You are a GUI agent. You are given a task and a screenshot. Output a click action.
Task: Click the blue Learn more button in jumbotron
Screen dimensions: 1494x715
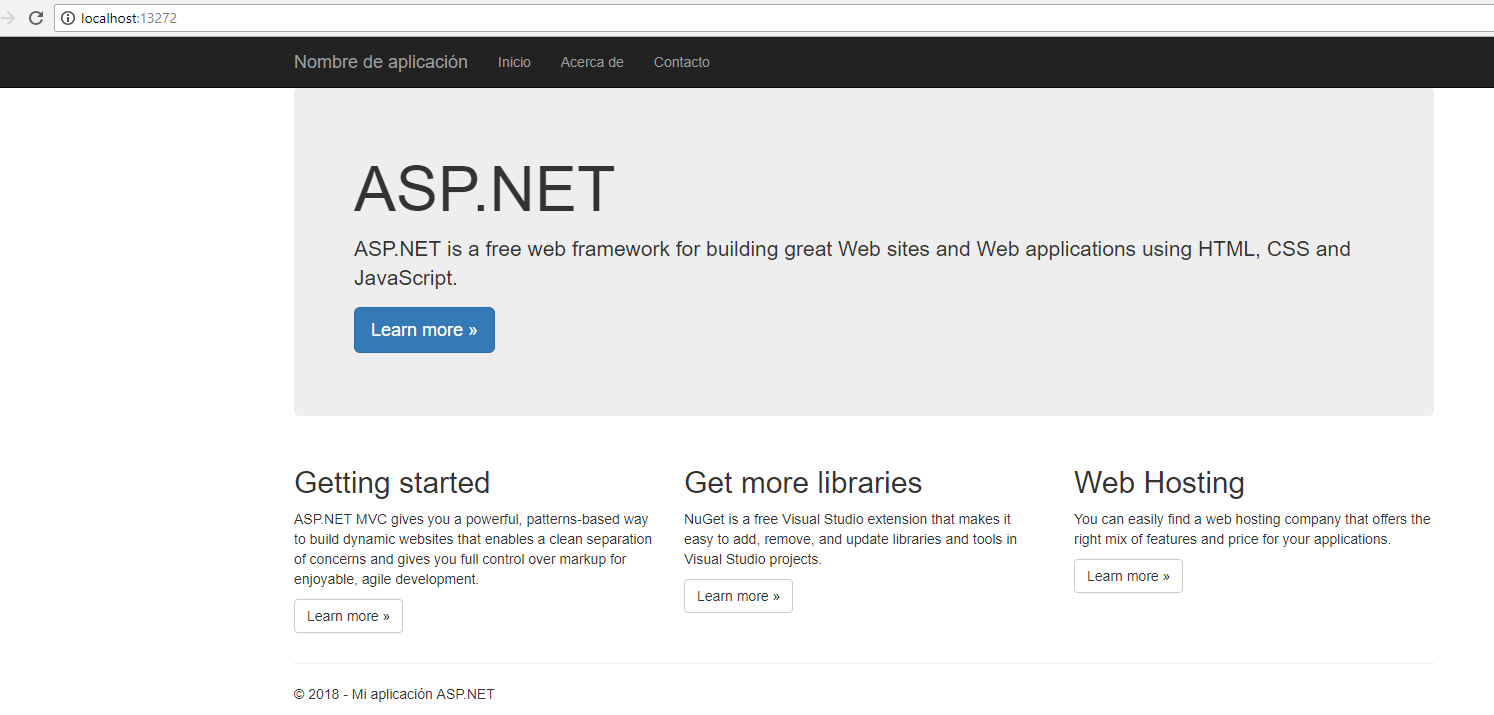[x=424, y=329]
